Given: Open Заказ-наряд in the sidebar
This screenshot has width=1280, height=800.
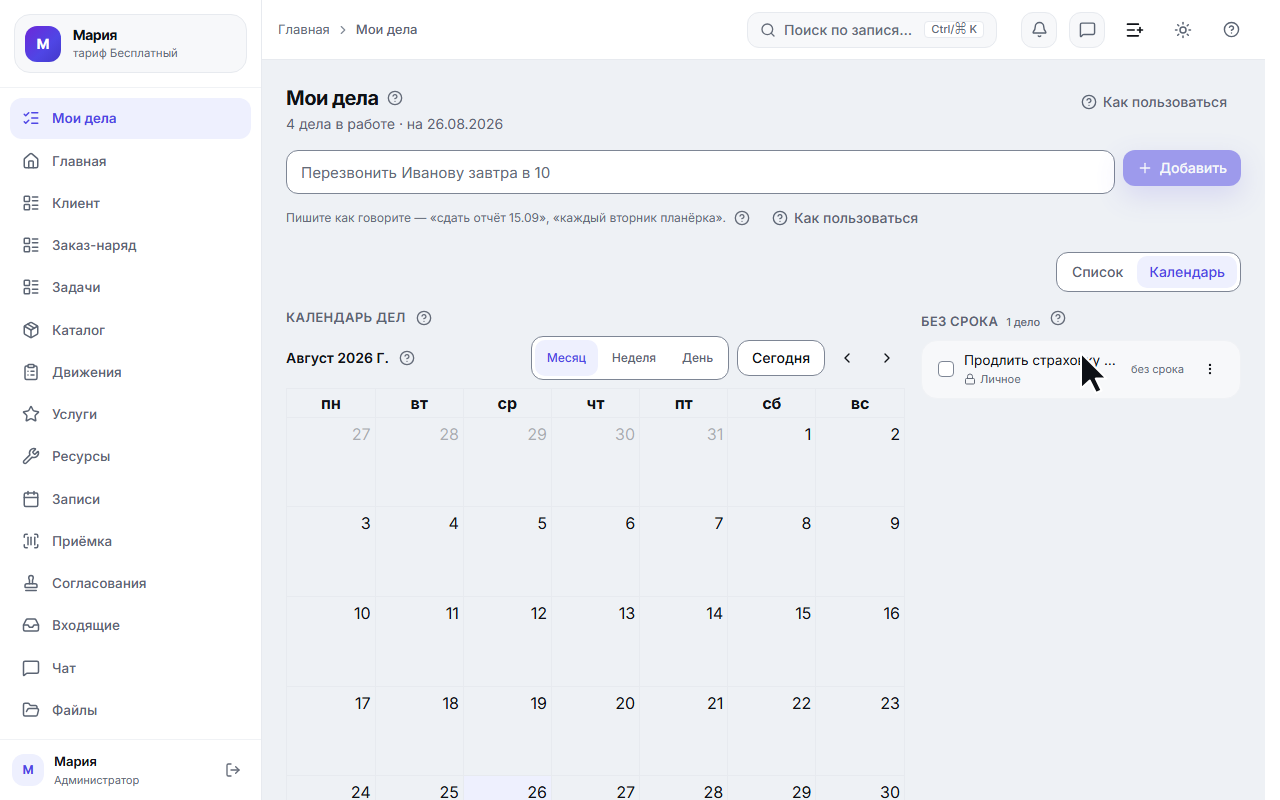Looking at the screenshot, I should 130,245.
